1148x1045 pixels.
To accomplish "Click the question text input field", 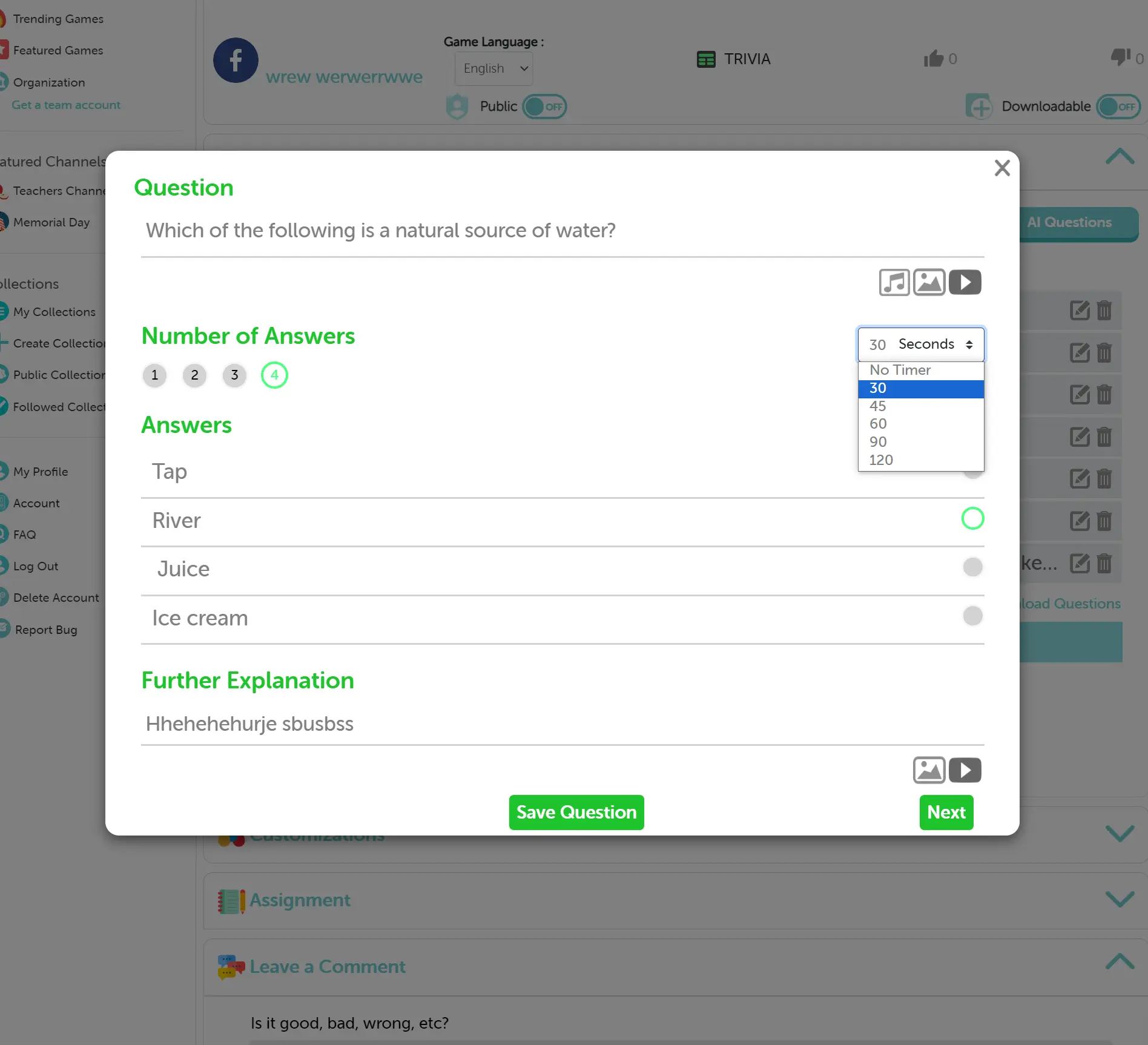I will (562, 231).
